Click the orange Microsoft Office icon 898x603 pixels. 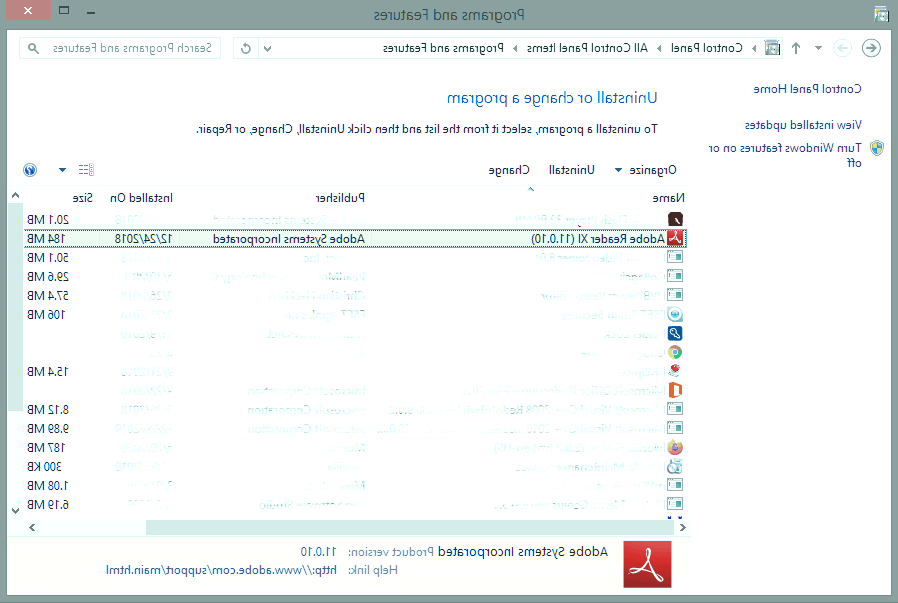pyautogui.click(x=675, y=391)
